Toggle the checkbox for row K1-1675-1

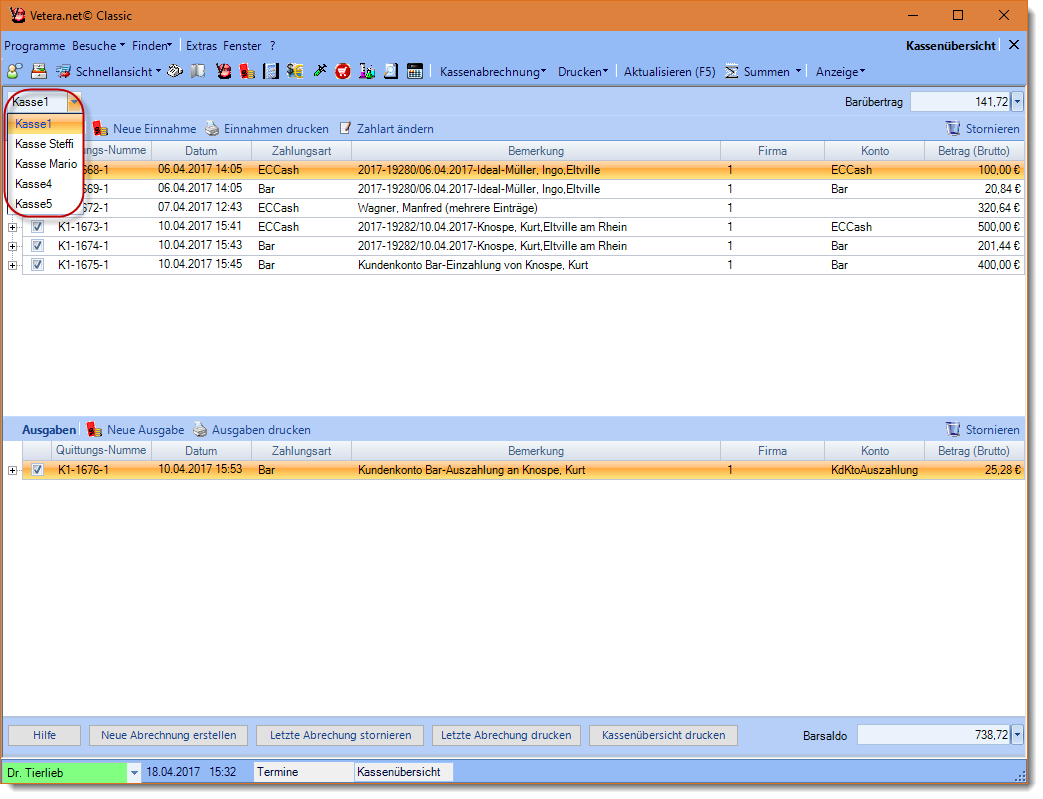(x=38, y=265)
